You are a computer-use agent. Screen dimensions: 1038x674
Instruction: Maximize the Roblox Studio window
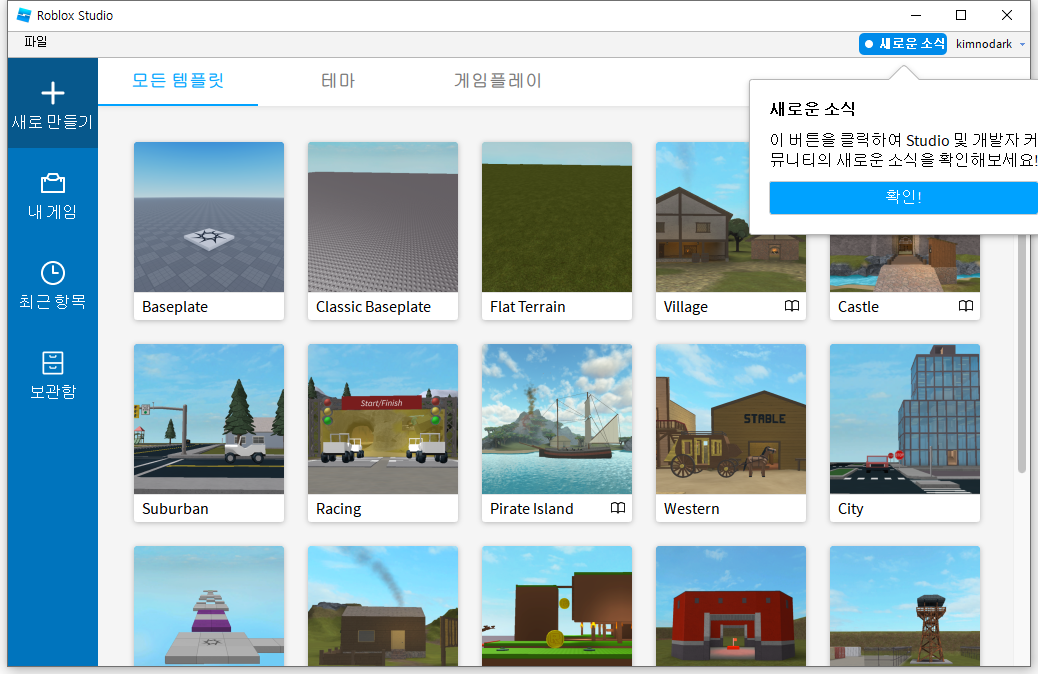coord(961,15)
